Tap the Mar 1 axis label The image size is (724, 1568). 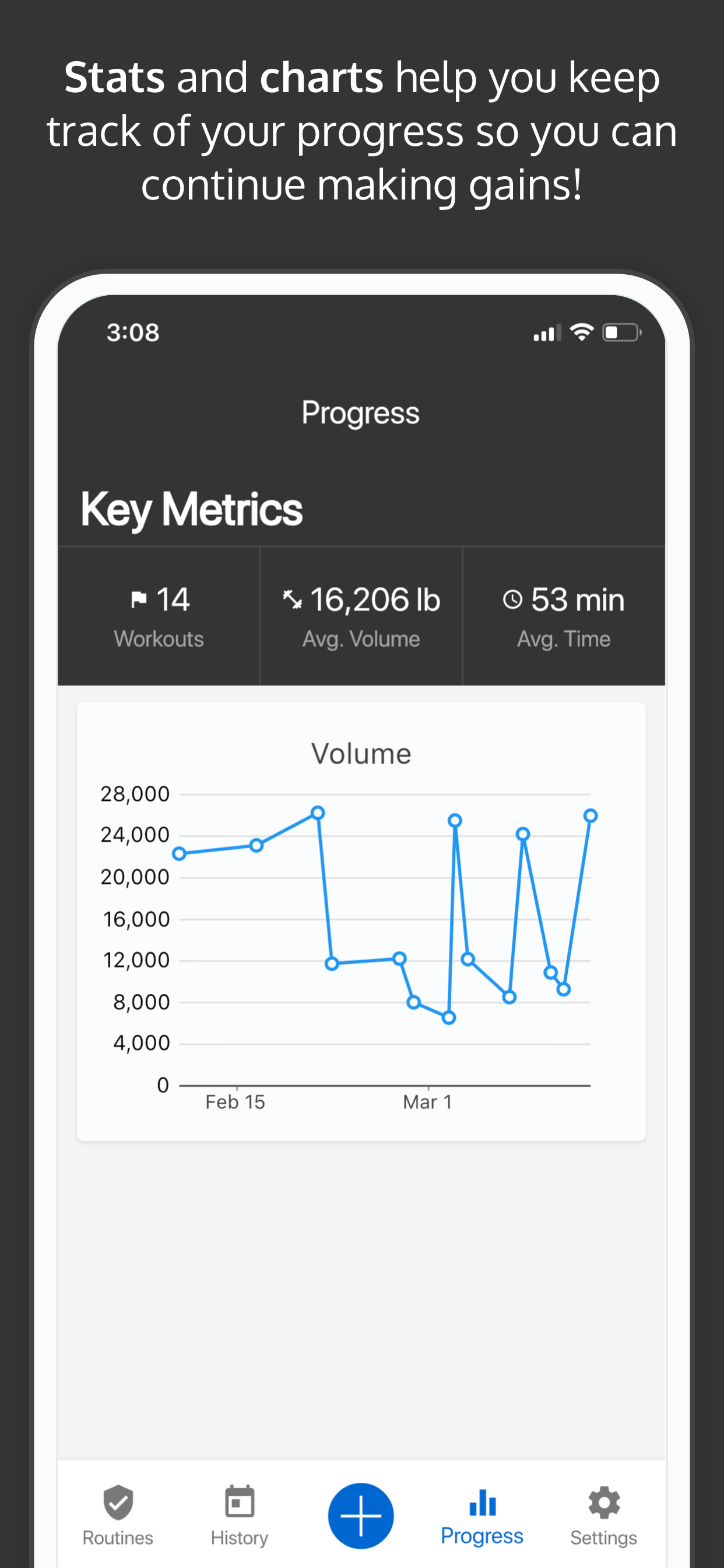point(428,1102)
